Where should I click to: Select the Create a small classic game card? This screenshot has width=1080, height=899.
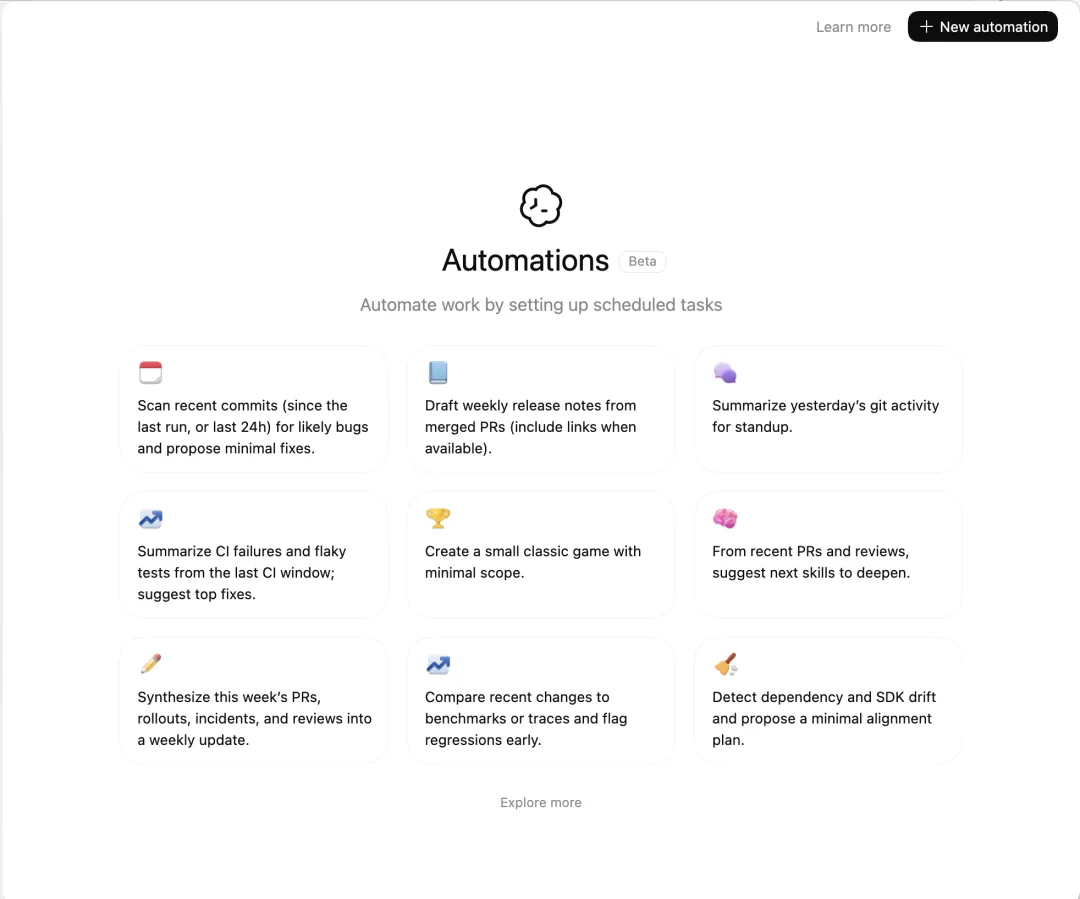click(541, 555)
